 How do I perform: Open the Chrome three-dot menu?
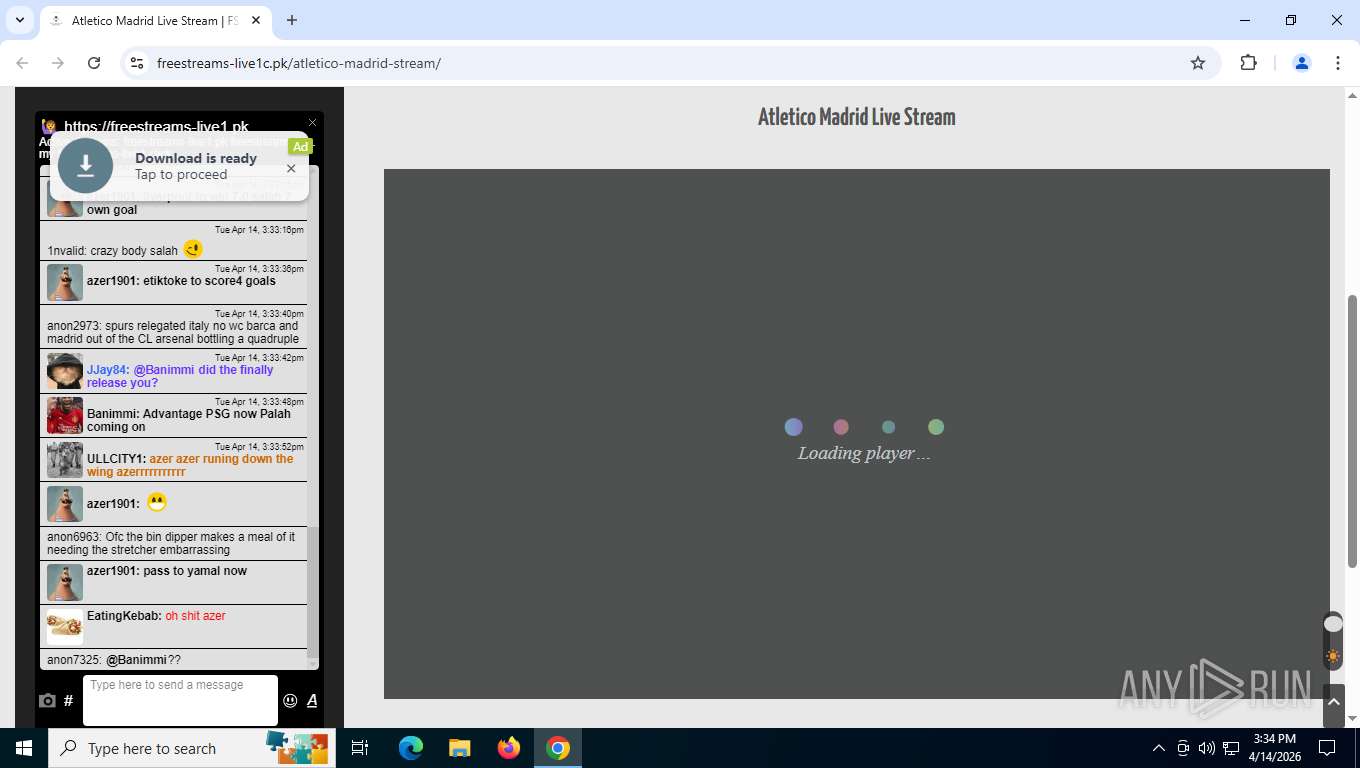pyautogui.click(x=1338, y=63)
